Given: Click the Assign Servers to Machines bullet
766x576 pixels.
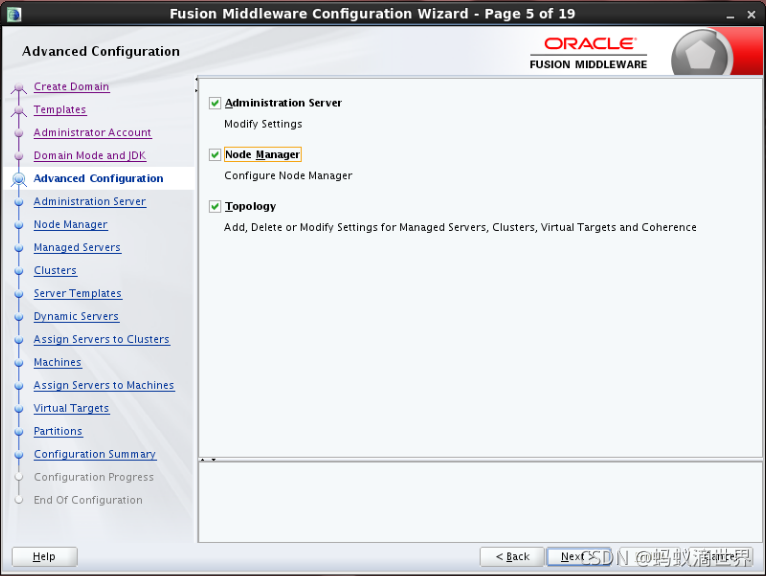Looking at the screenshot, I should click(x=19, y=385).
